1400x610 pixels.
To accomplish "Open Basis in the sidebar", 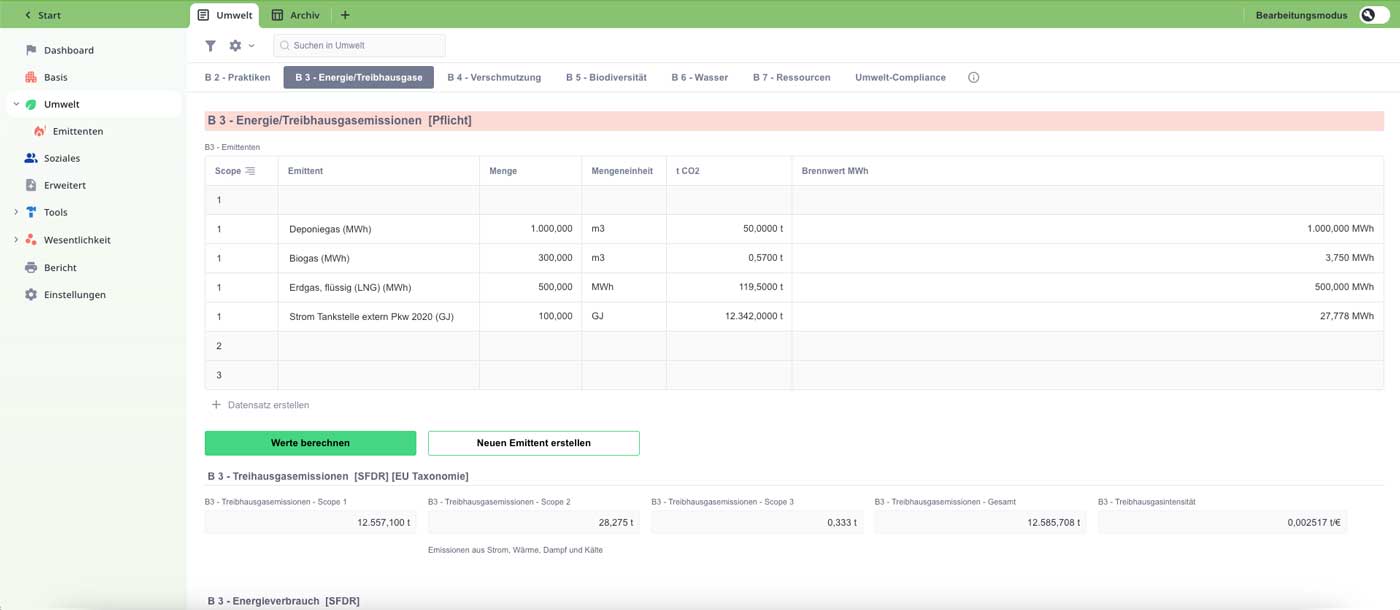I will pos(55,77).
